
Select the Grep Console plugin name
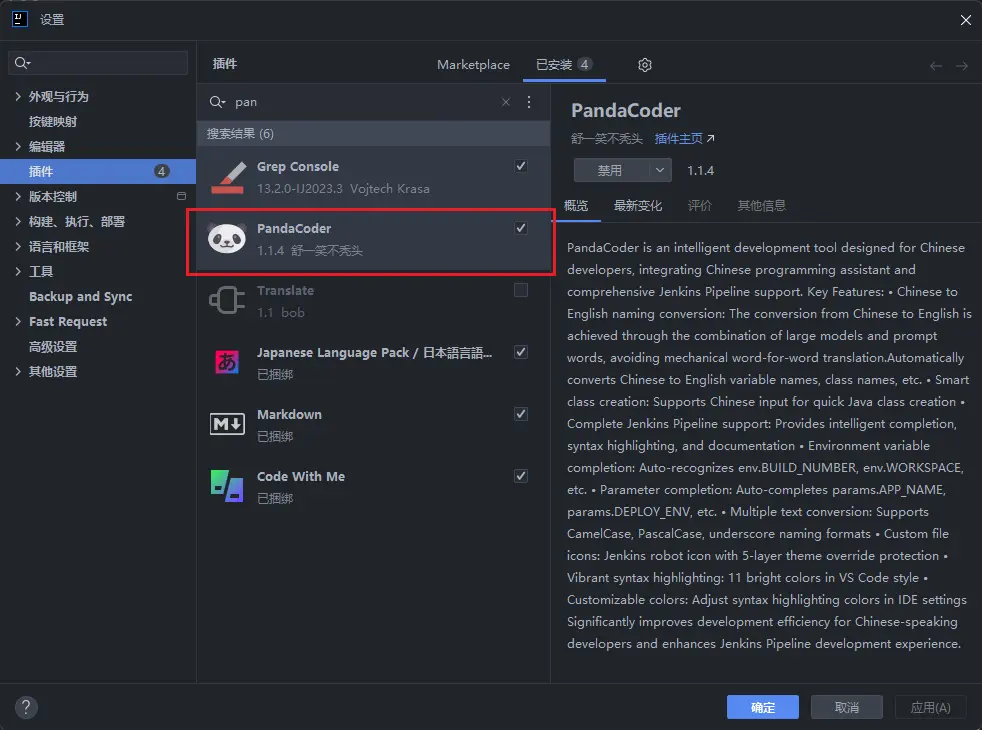298,167
